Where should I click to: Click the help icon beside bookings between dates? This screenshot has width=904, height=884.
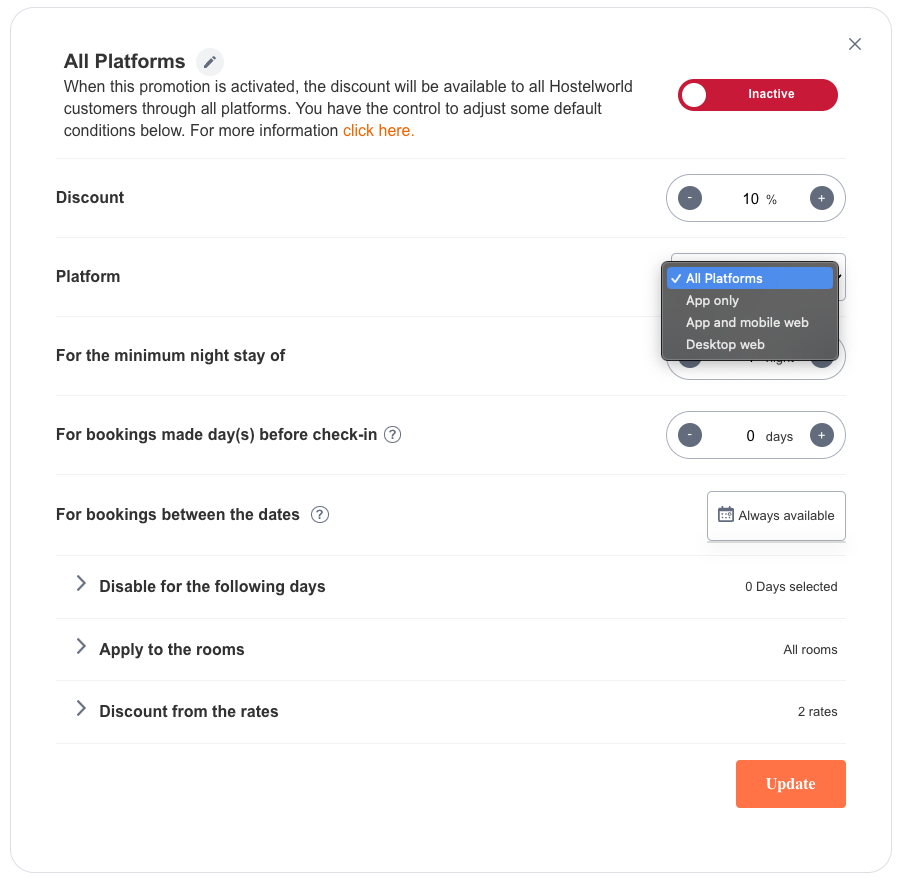point(319,514)
